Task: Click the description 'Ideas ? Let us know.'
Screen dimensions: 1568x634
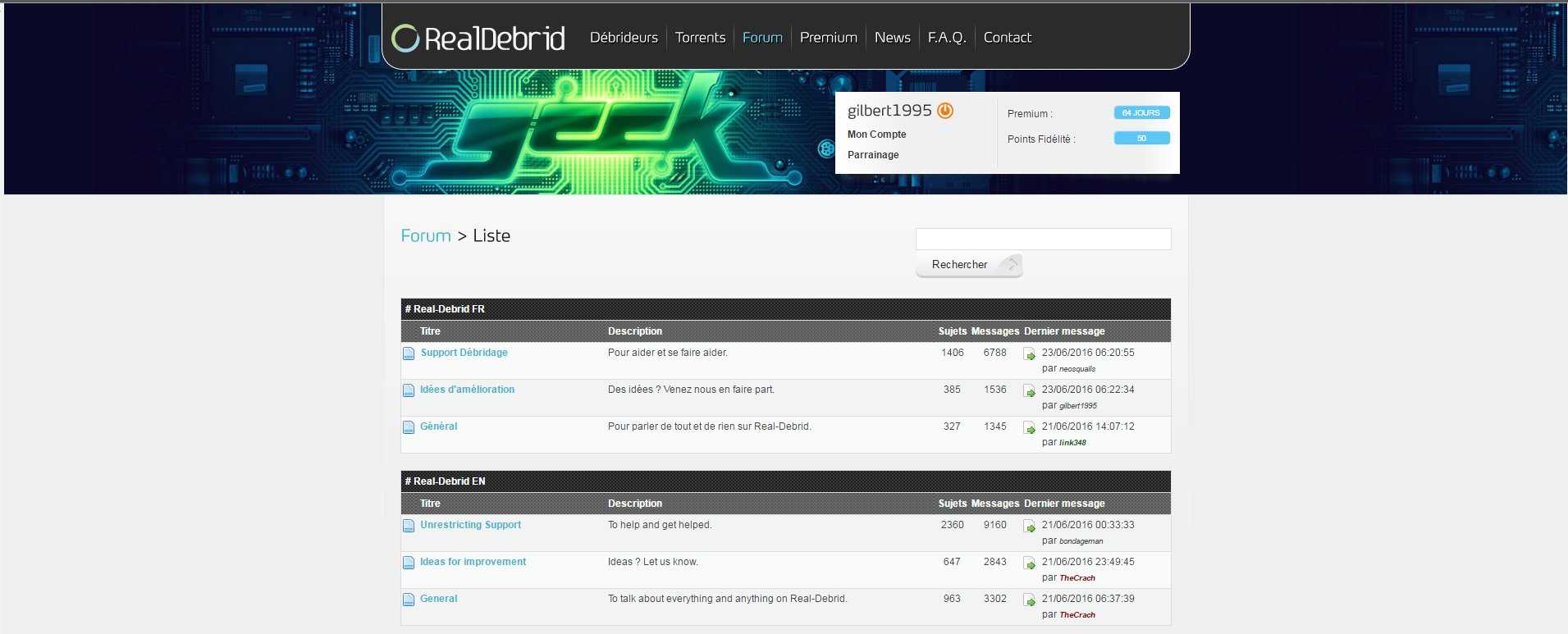Action: (653, 562)
